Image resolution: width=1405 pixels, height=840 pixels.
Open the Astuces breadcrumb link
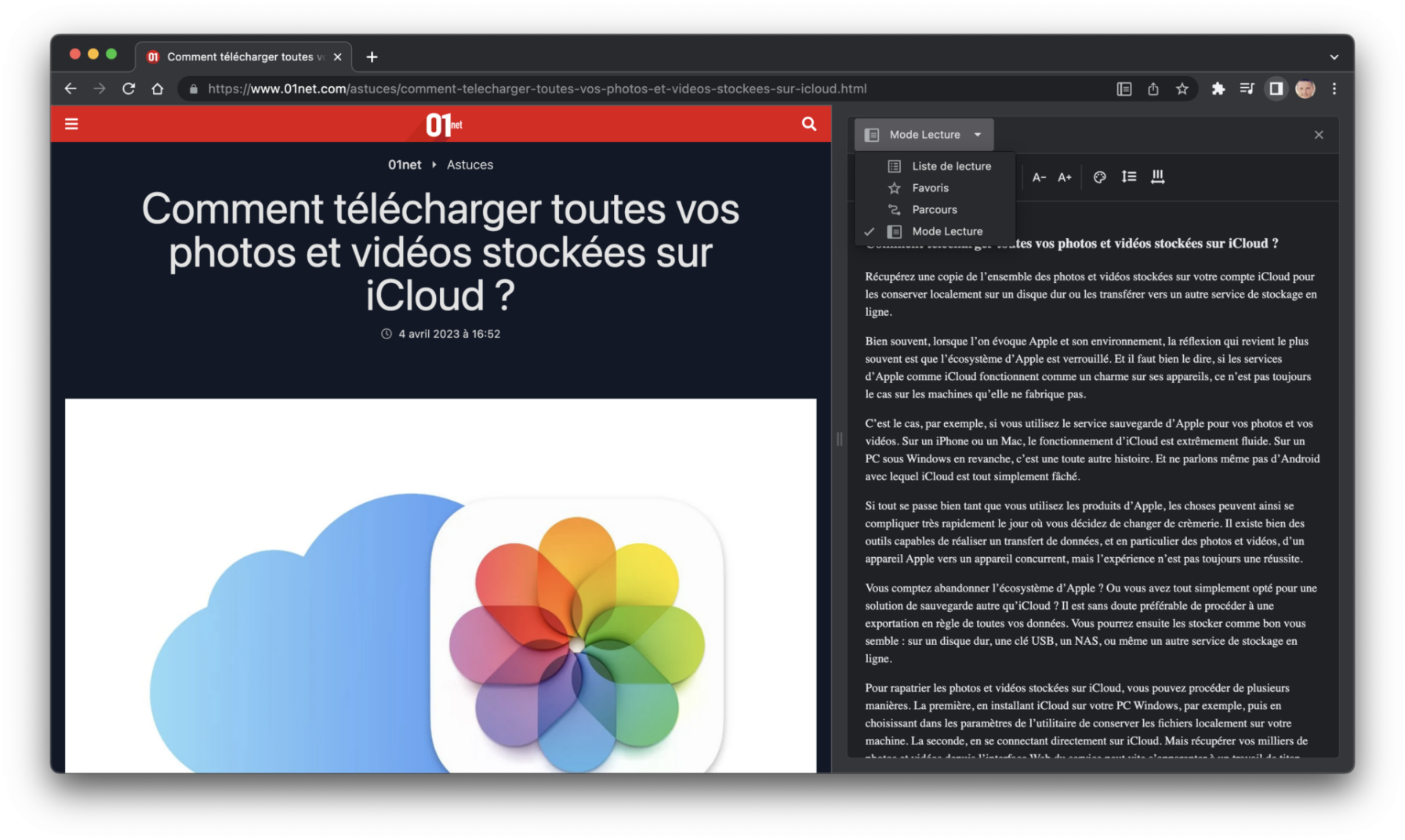pos(470,165)
